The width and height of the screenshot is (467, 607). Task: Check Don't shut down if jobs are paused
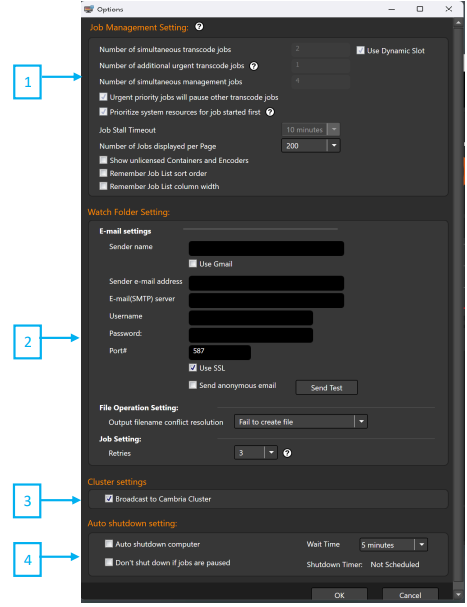point(109,562)
